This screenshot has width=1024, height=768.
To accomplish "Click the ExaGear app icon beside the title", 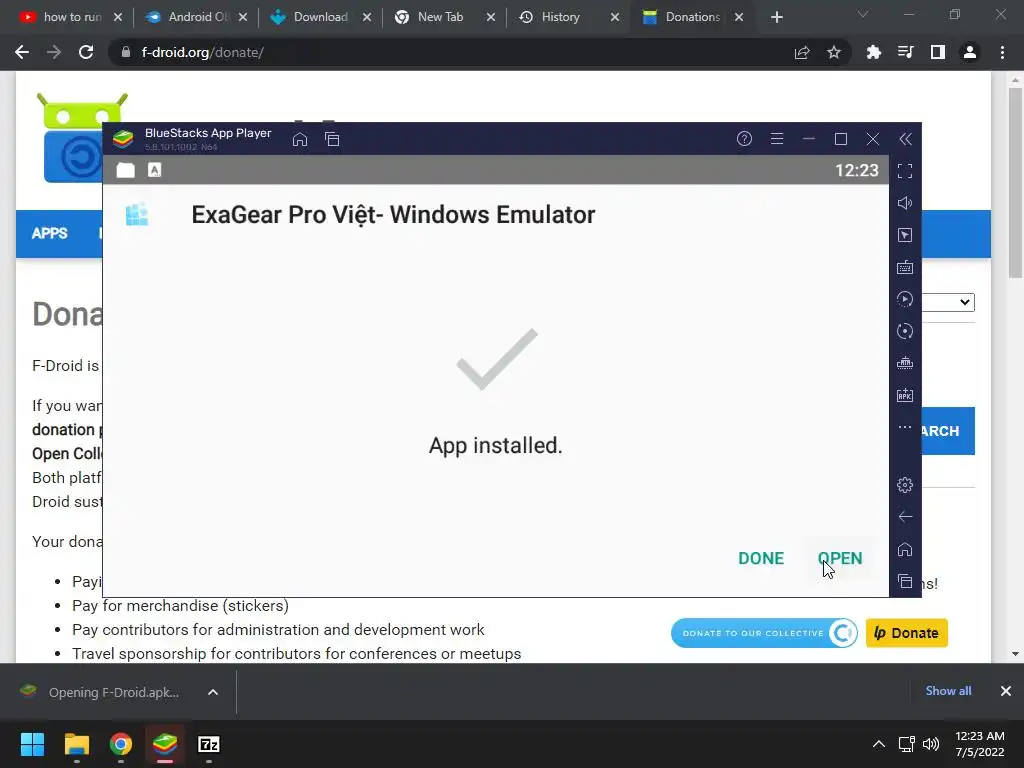I will (x=136, y=214).
